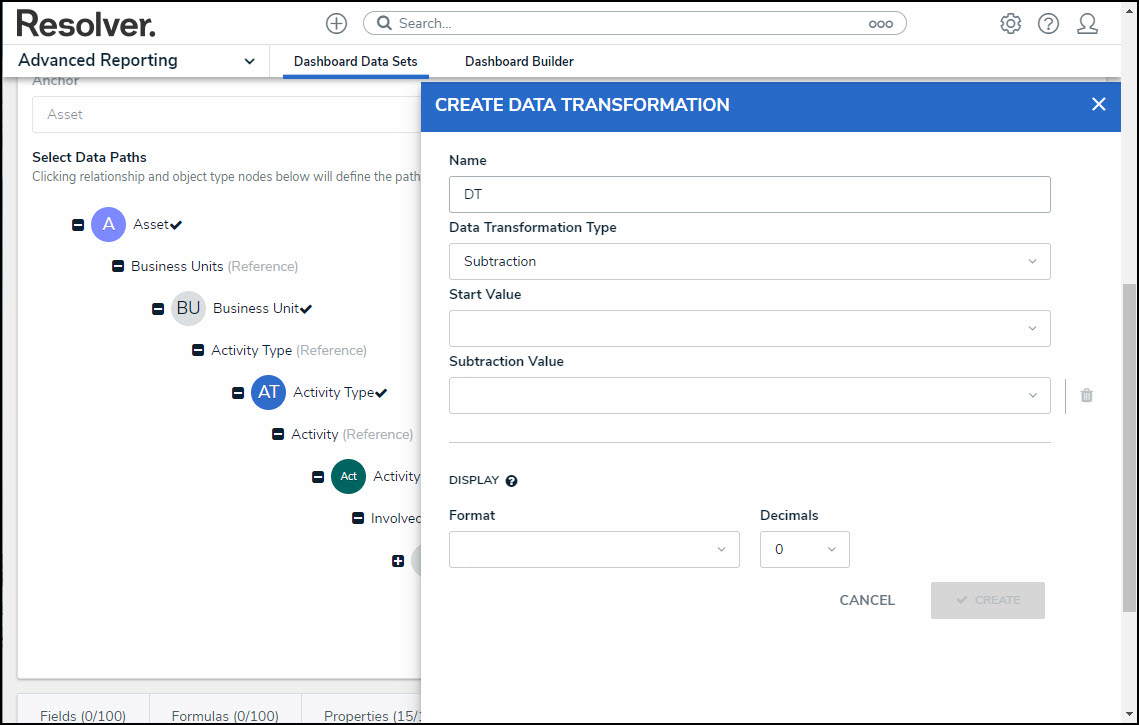The width and height of the screenshot is (1139, 725).
Task: Click the Display help tooltip icon
Action: (x=511, y=481)
